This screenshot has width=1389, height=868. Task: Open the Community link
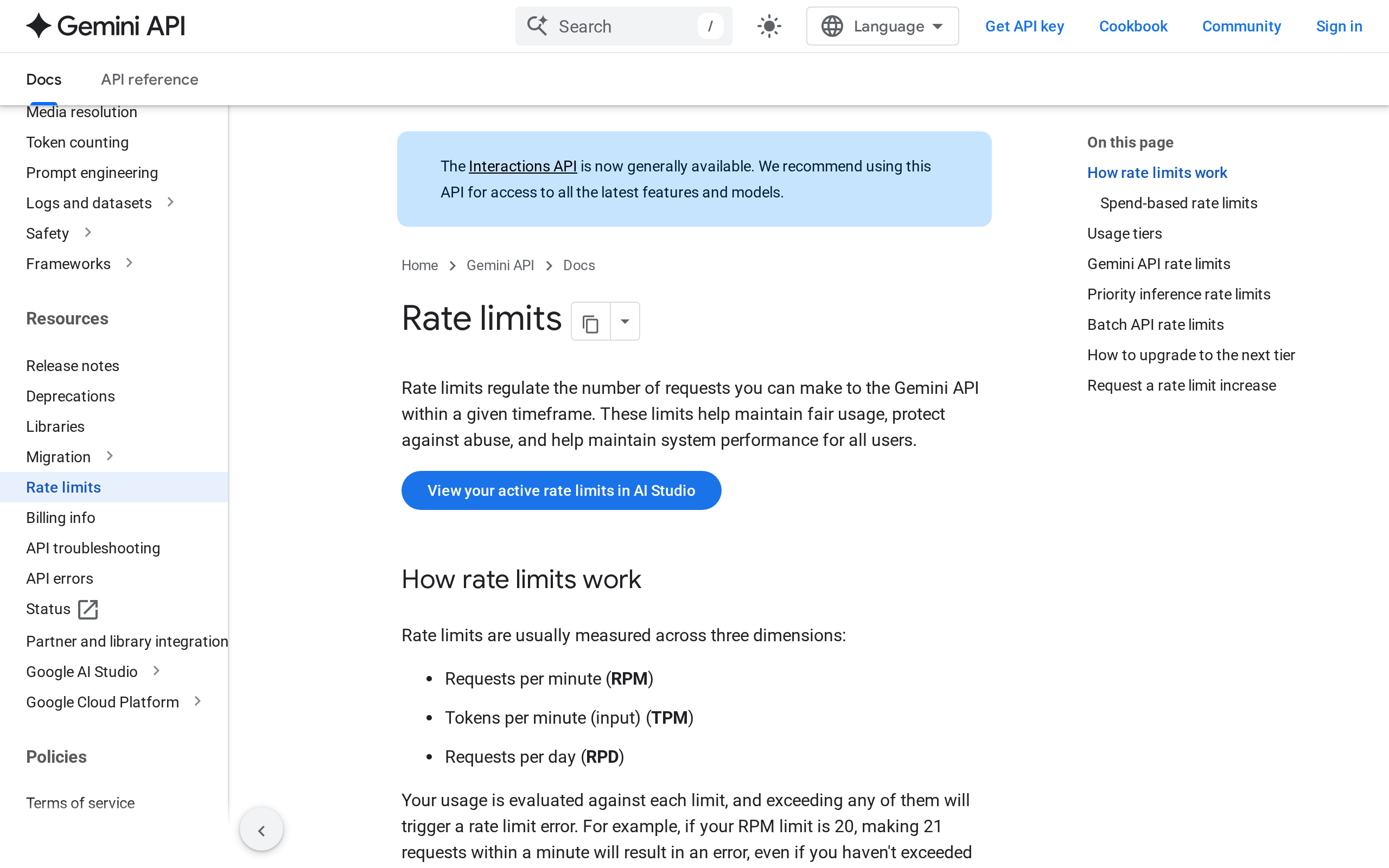[x=1241, y=27]
